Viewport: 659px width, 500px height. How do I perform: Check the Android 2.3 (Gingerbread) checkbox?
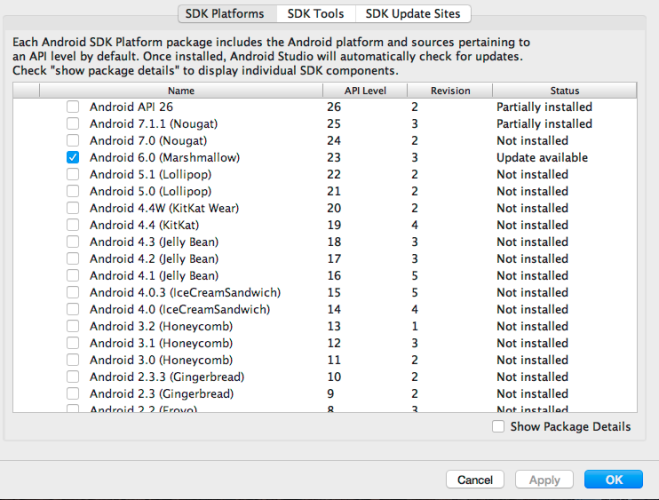[x=73, y=394]
